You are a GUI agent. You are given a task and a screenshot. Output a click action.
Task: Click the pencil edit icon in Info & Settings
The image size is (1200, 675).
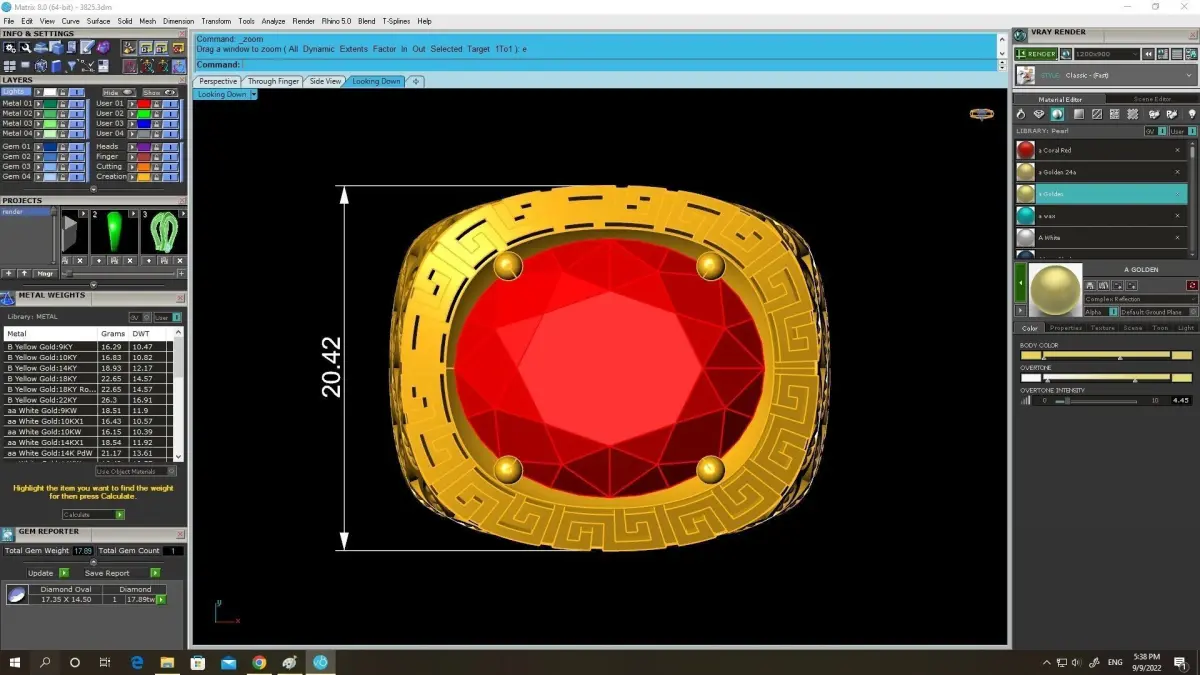click(87, 46)
